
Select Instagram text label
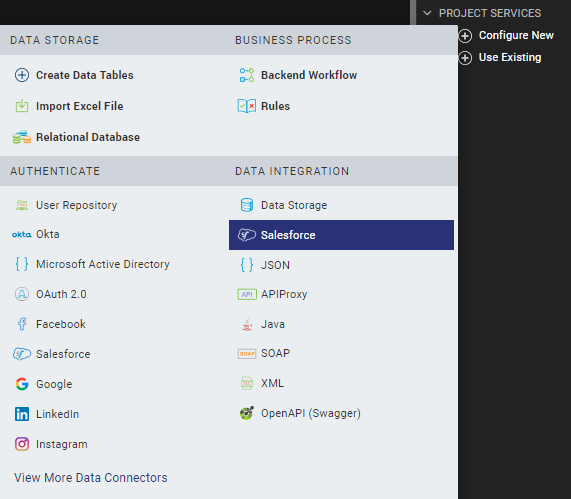tap(62, 444)
